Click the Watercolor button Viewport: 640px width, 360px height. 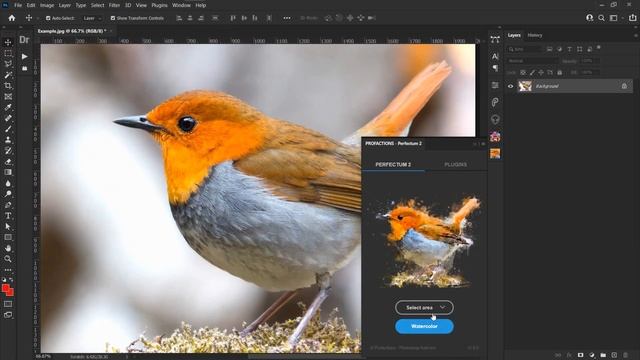424,327
